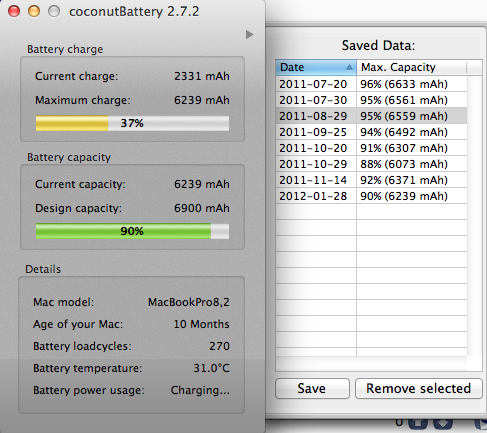Click the 90% (6239 mAh) capacity cell
This screenshot has height=433, width=487.
tap(412, 196)
